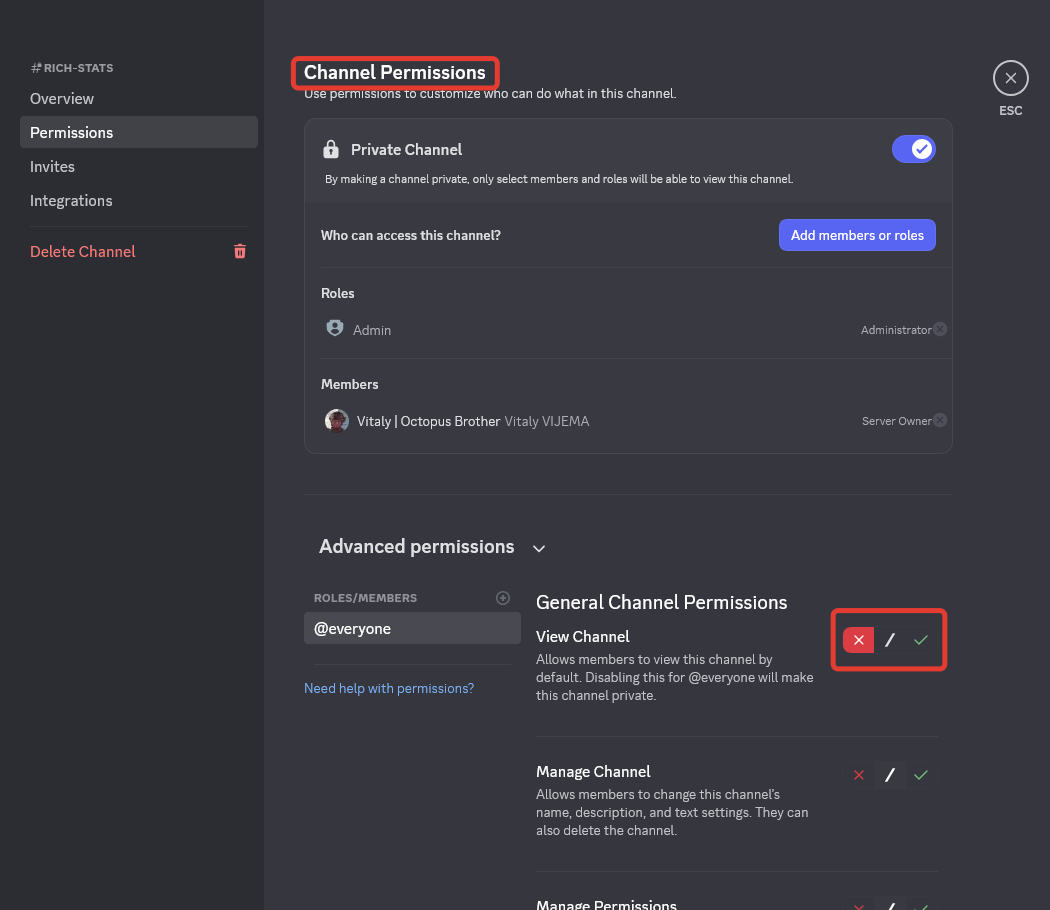Click the Add members or roles button
Viewport: 1050px width, 910px height.
tap(857, 235)
